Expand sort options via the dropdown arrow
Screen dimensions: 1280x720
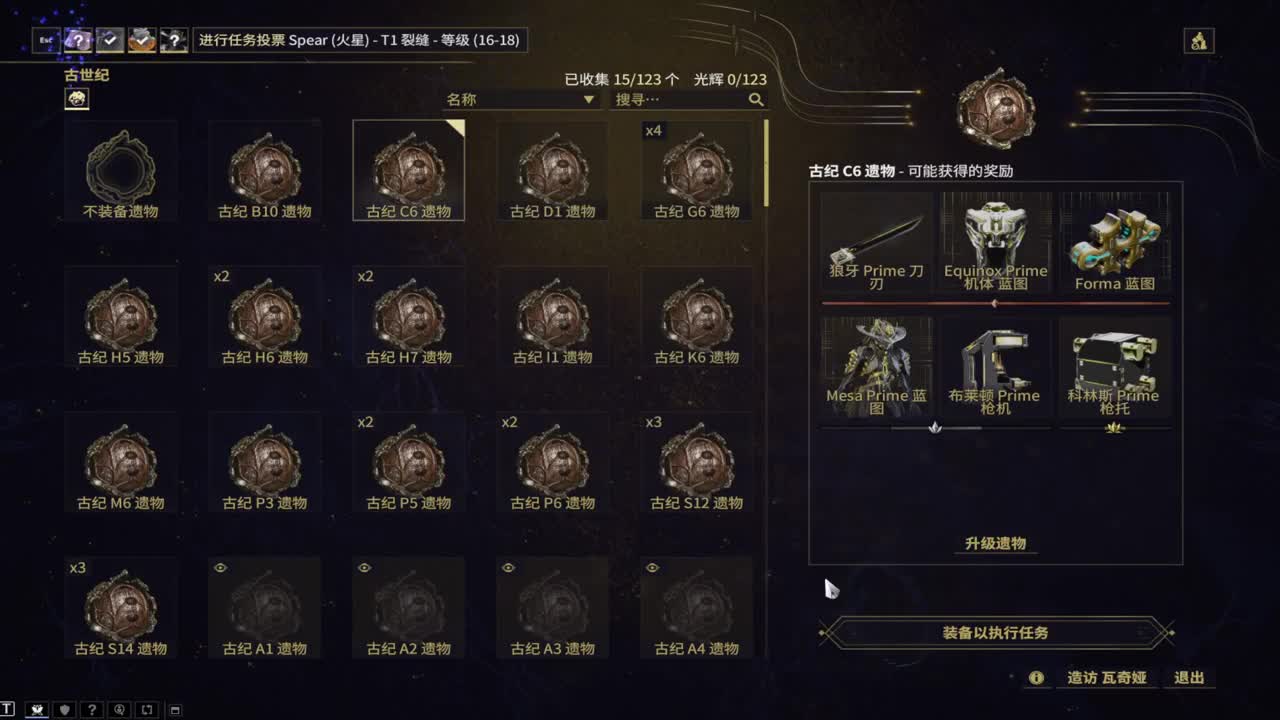588,100
